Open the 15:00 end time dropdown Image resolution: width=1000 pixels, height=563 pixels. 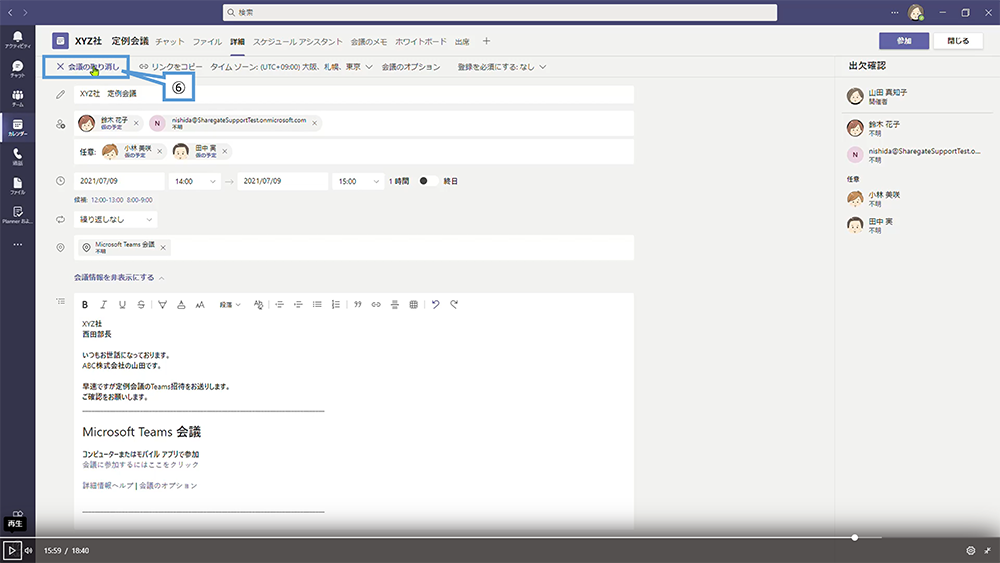[358, 181]
